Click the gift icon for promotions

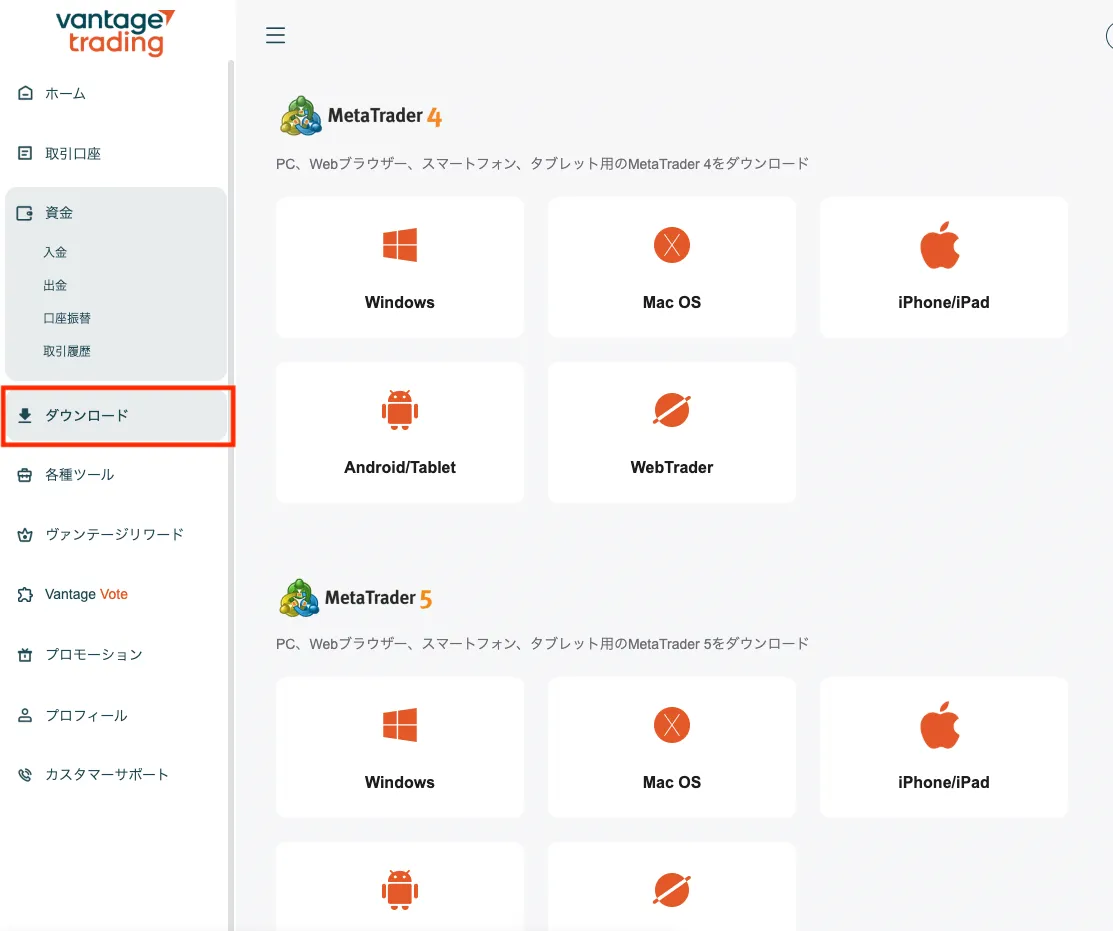click(25, 654)
